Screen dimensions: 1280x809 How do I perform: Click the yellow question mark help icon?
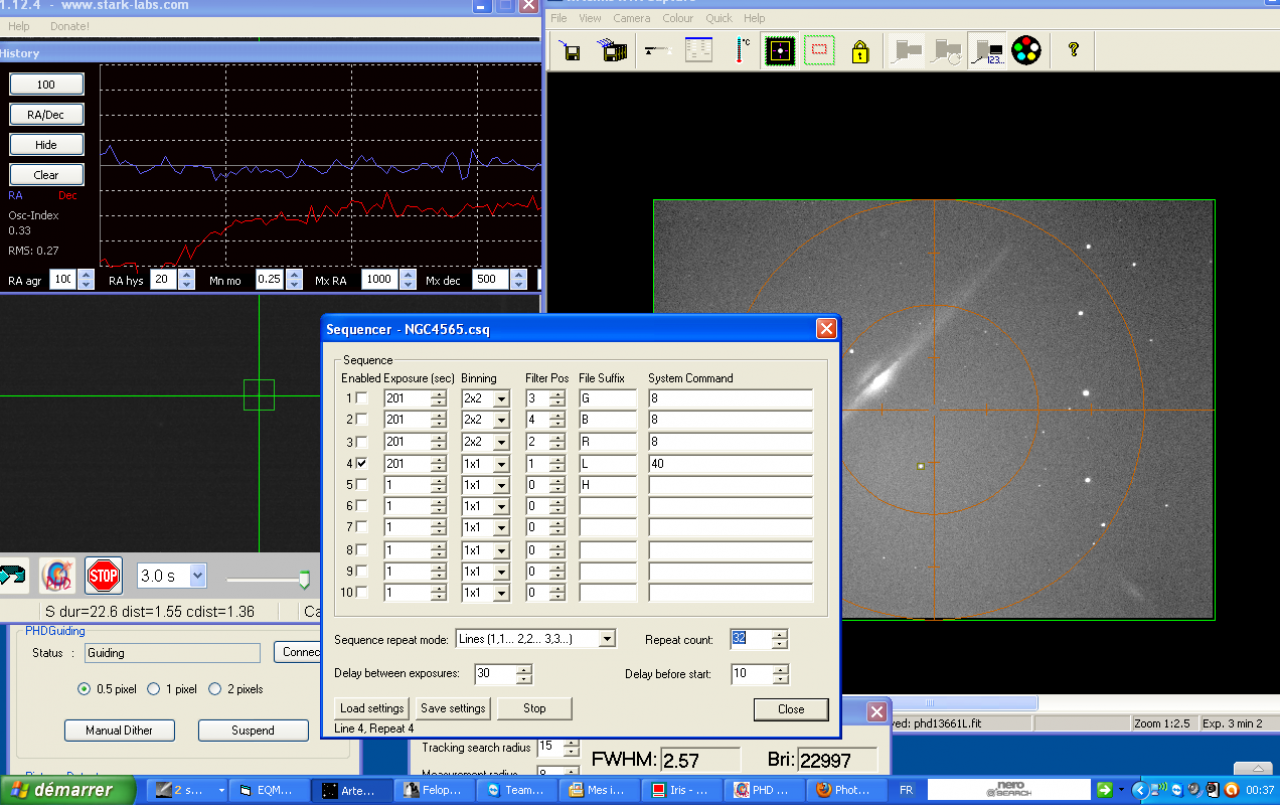[x=1073, y=49]
